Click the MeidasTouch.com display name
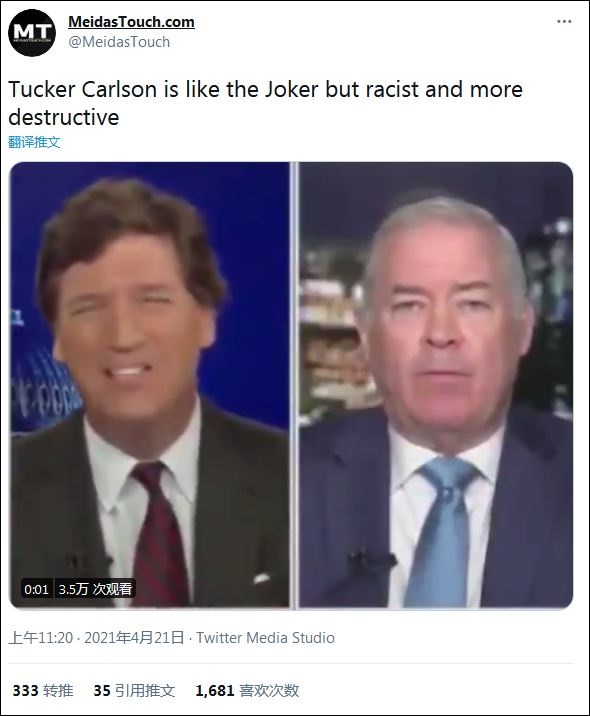 tap(132, 21)
